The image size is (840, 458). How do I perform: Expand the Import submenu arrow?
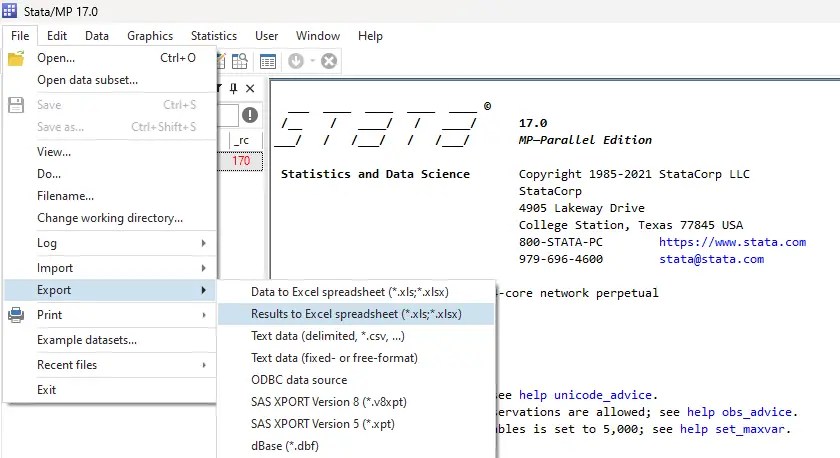click(204, 268)
